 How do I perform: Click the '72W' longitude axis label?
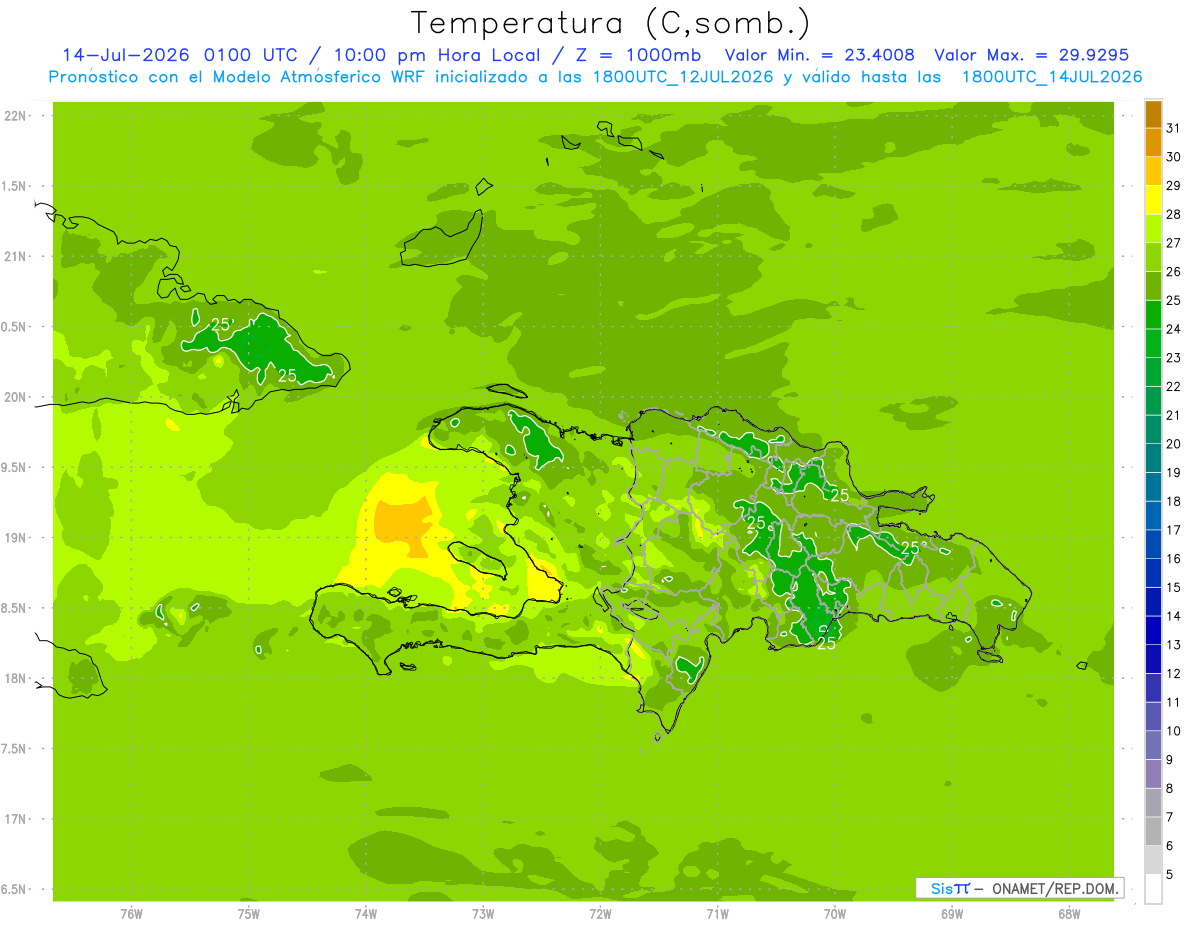600,914
